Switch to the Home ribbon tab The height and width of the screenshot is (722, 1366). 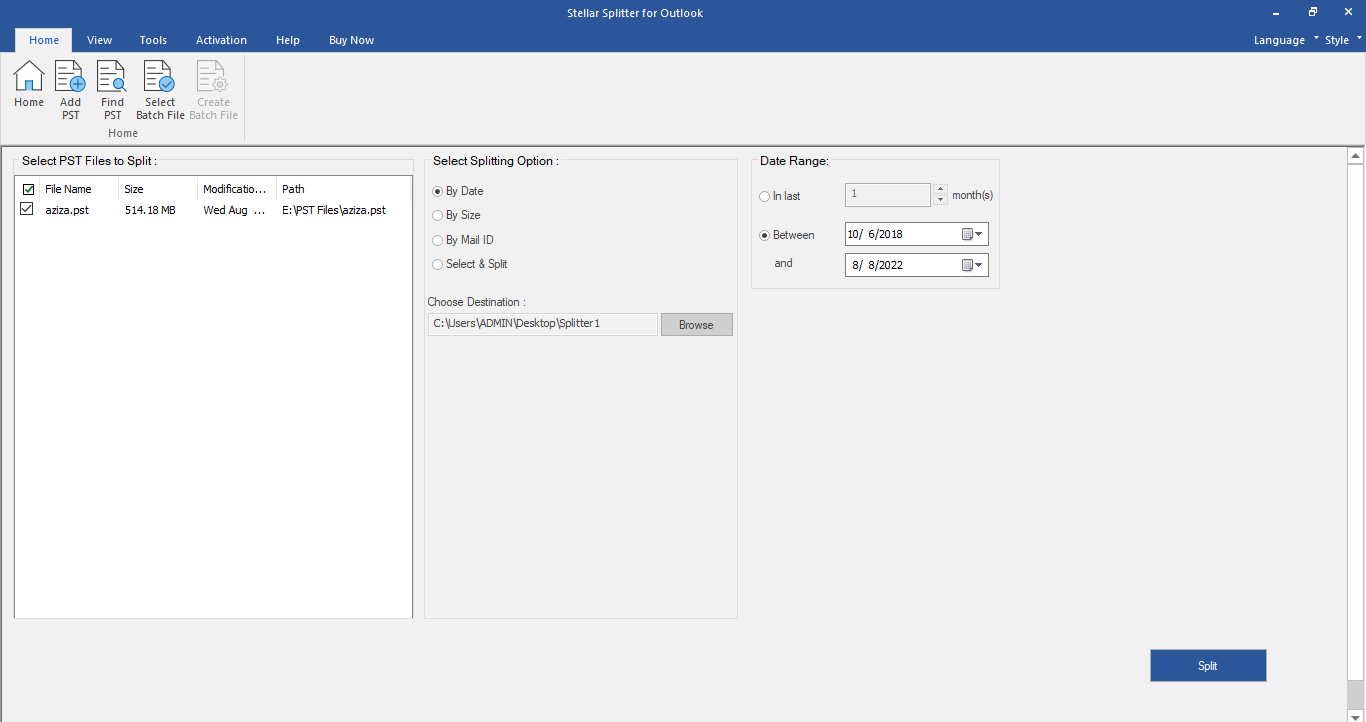[x=44, y=40]
